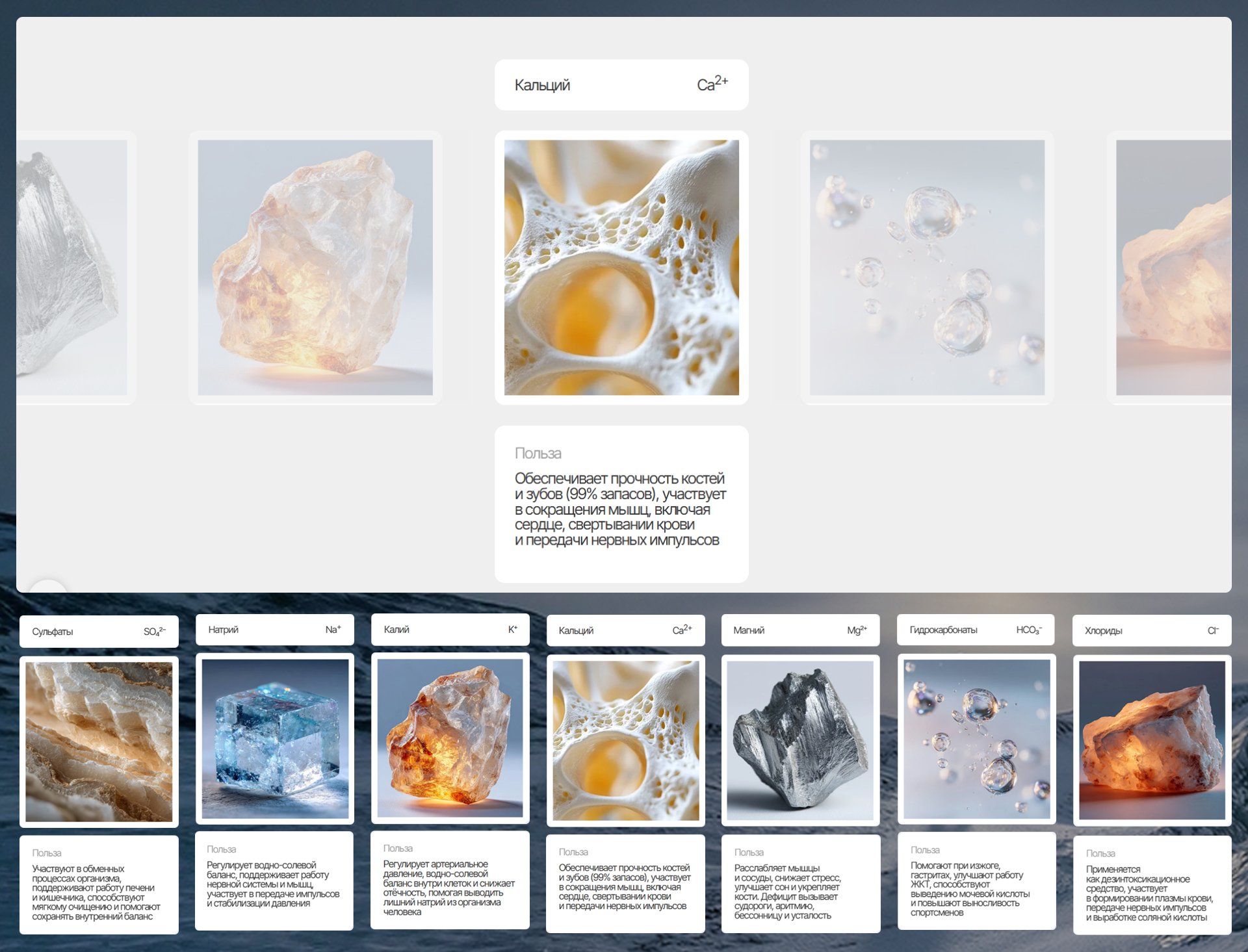
Task: Open the Хлориды glowing salt rock image
Action: tap(1151, 740)
